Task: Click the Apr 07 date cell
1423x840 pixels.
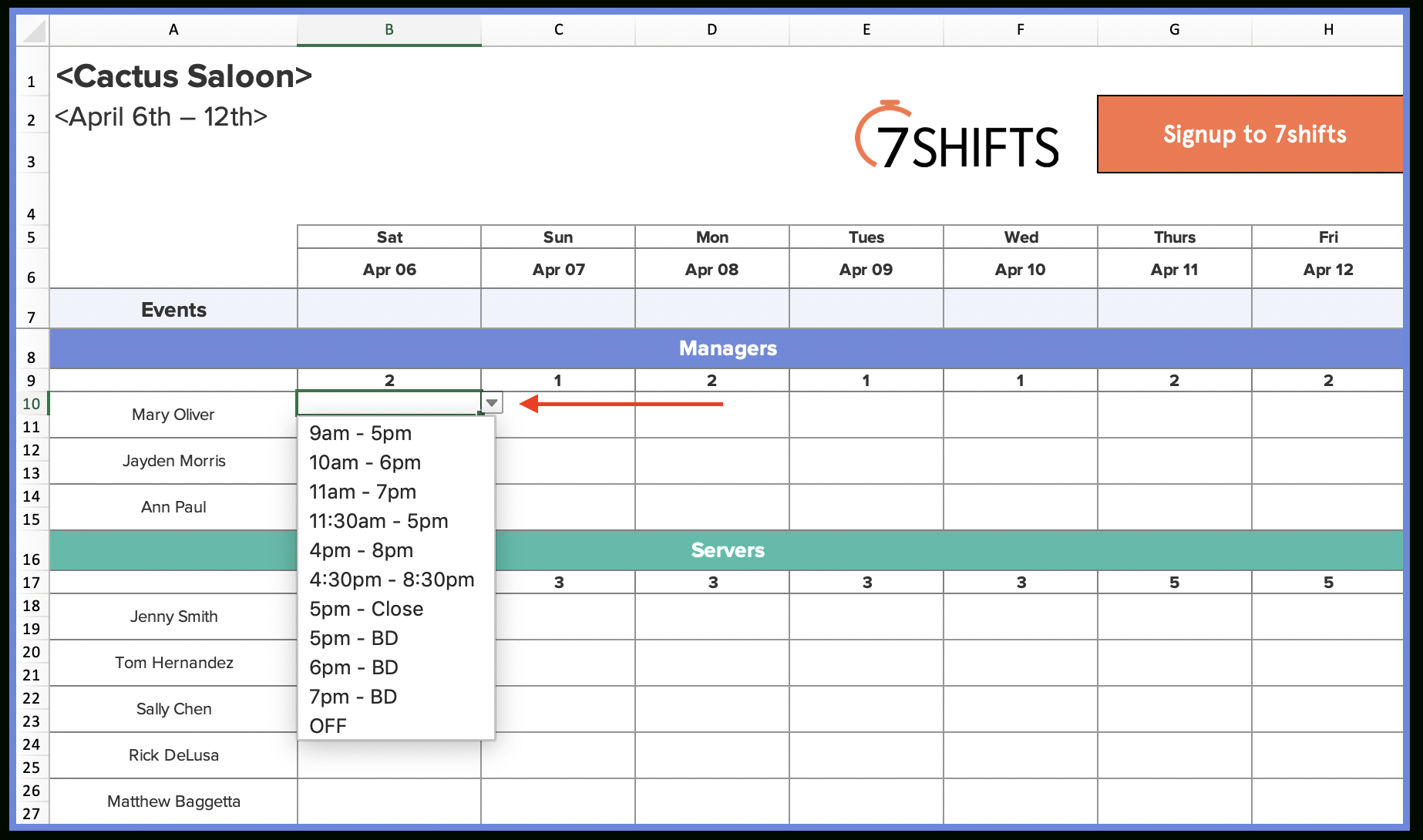Action: (x=558, y=269)
